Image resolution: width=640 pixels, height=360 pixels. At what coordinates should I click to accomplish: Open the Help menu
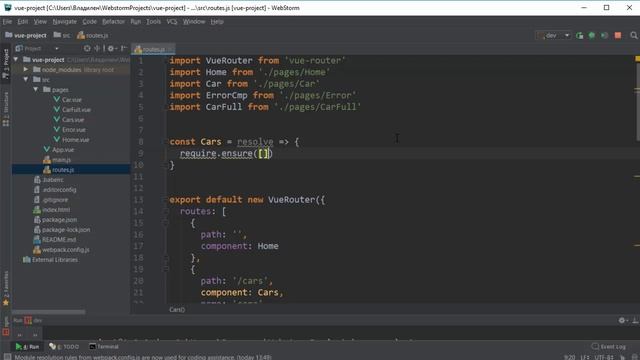[x=217, y=22]
